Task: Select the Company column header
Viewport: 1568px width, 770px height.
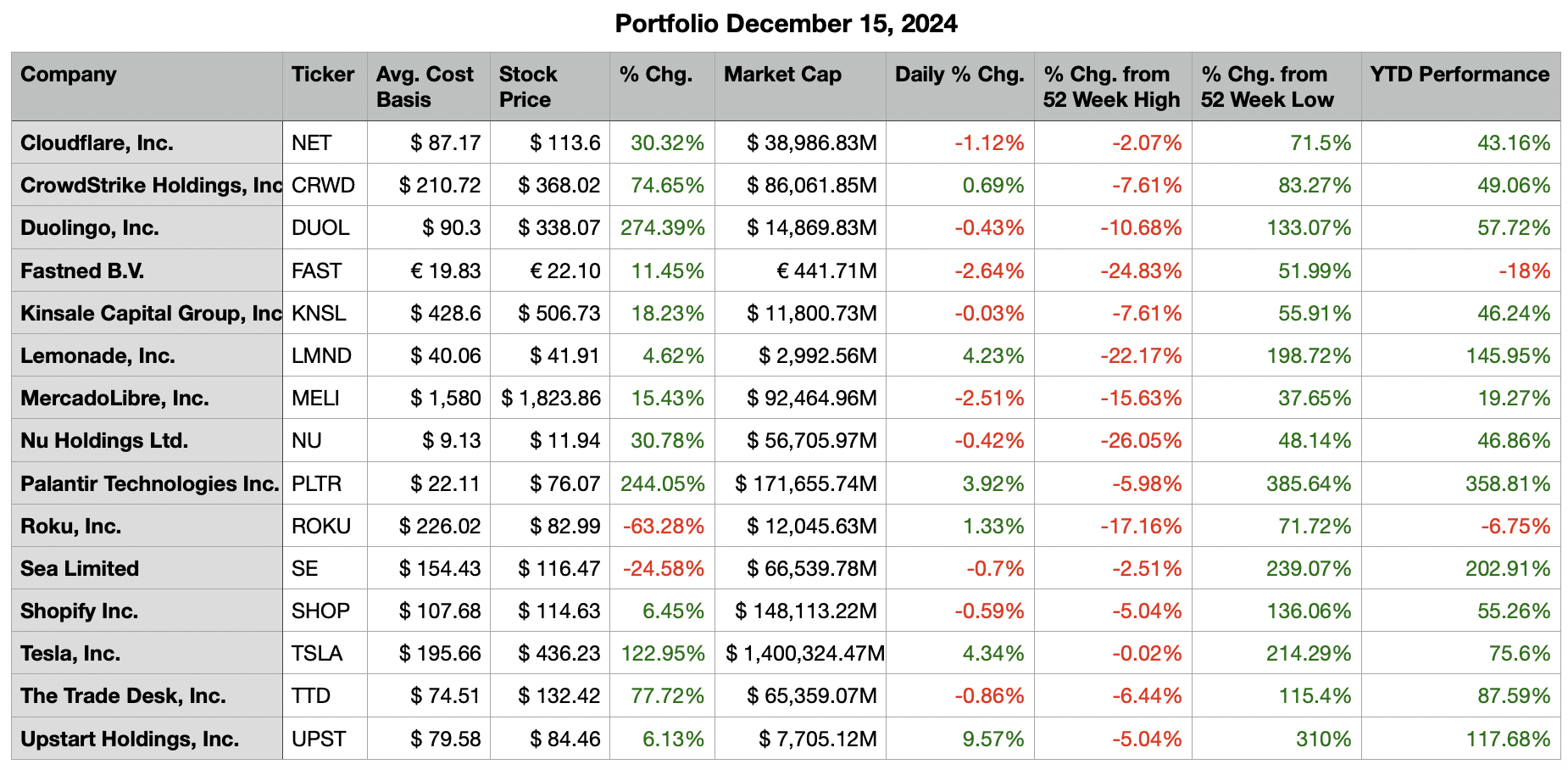Action: point(69,75)
